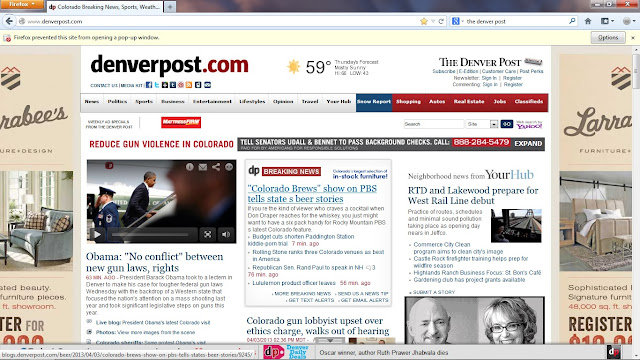Open the Entertainment navigation menu item
Viewport: 640px width, 360px height.
(212, 102)
